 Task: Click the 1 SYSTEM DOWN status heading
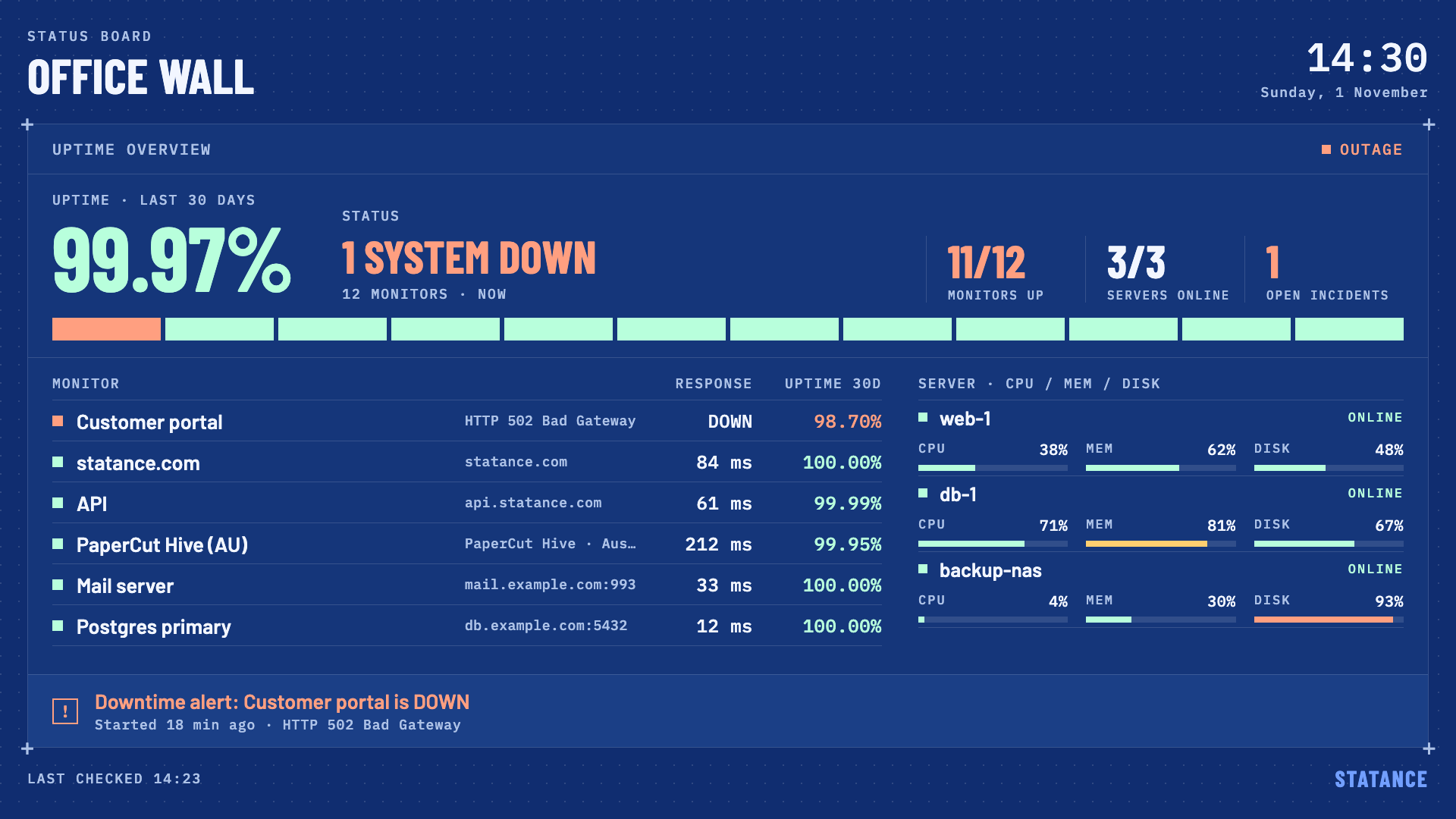(469, 258)
